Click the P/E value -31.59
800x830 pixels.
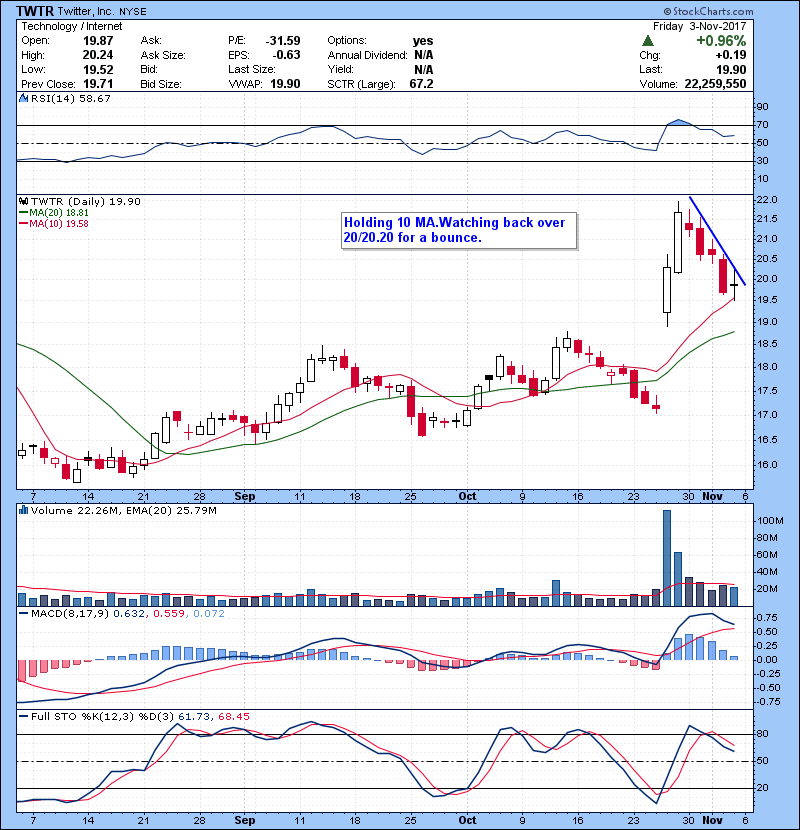point(283,41)
